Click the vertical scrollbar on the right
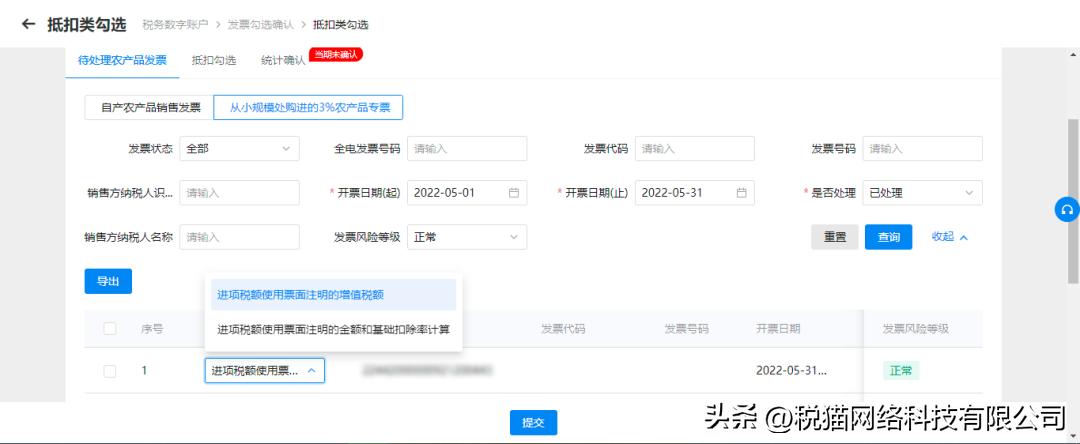 [x=1073, y=200]
